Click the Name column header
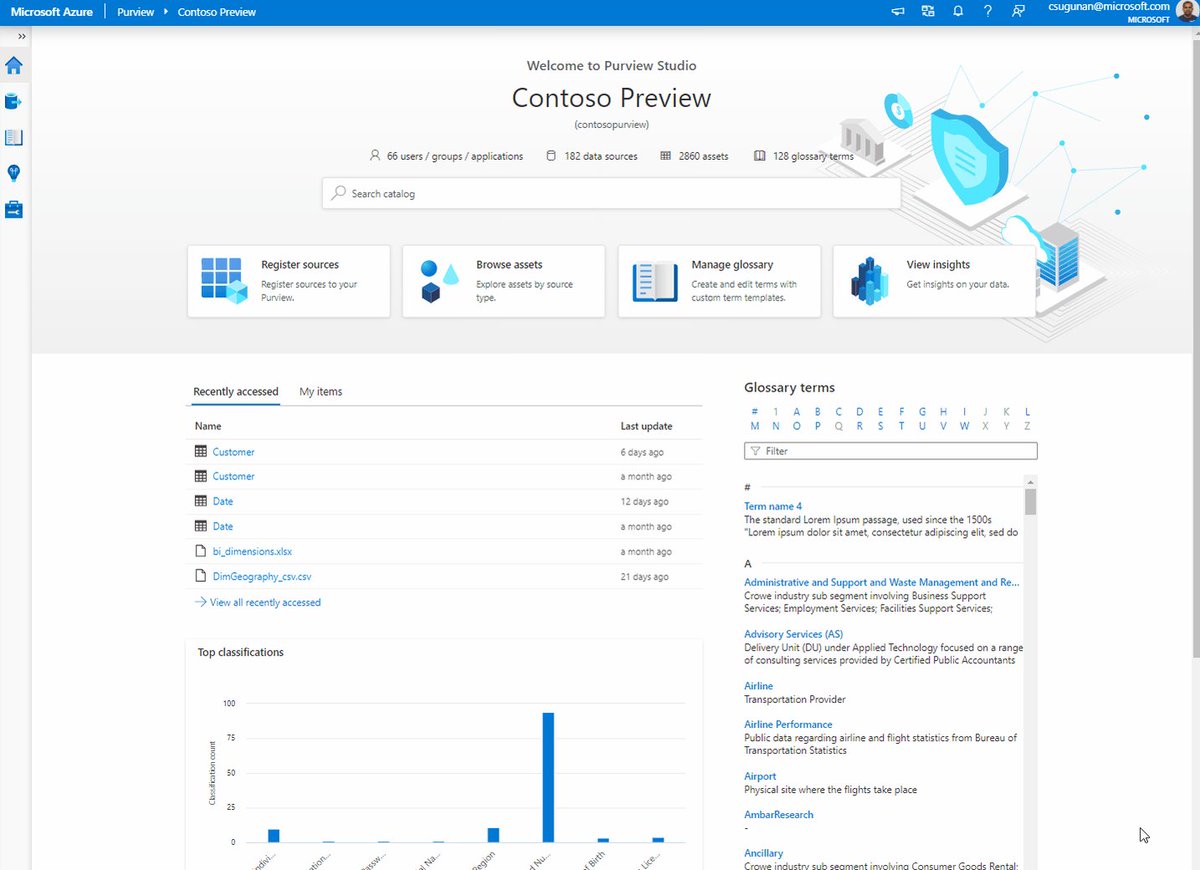 [208, 426]
